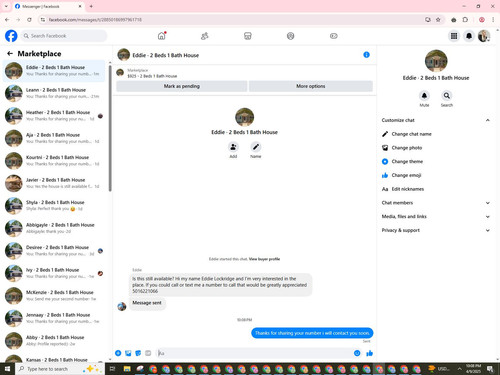Open a new browser tab
Viewport: 500px width, 375px height.
91,6
